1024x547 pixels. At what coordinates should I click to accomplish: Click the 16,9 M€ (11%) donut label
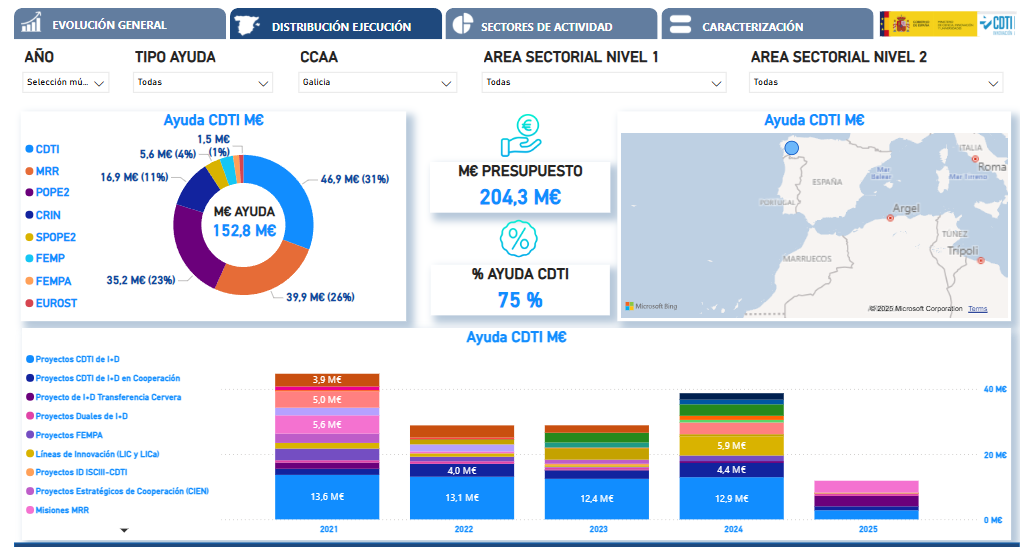point(135,177)
